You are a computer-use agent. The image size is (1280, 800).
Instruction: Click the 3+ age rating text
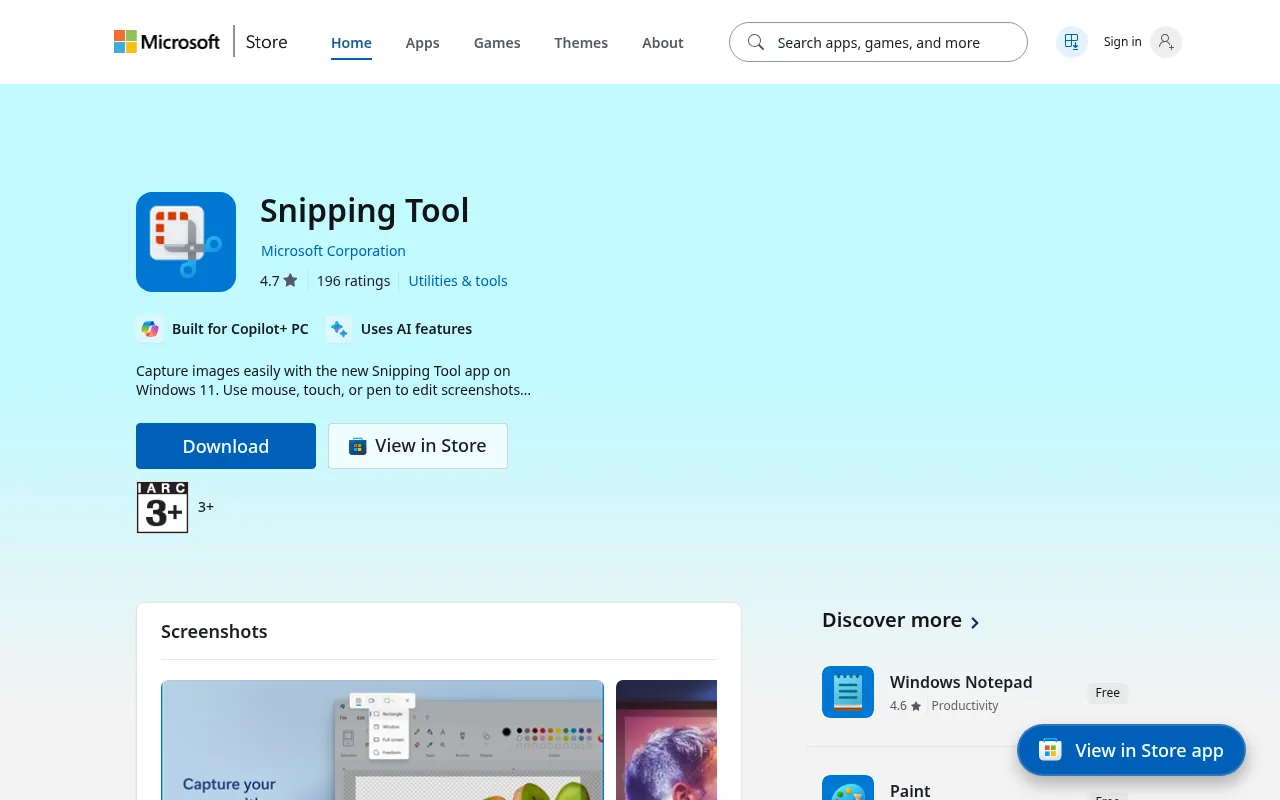206,507
